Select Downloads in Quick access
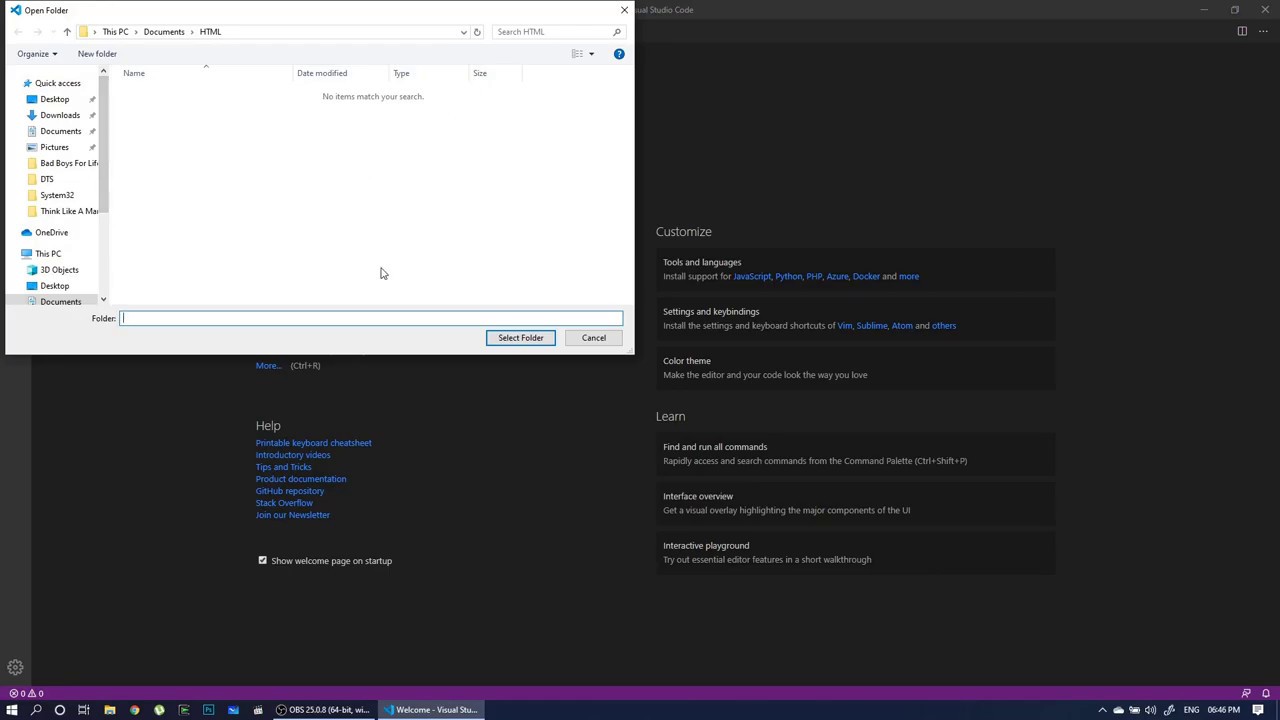 [60, 115]
